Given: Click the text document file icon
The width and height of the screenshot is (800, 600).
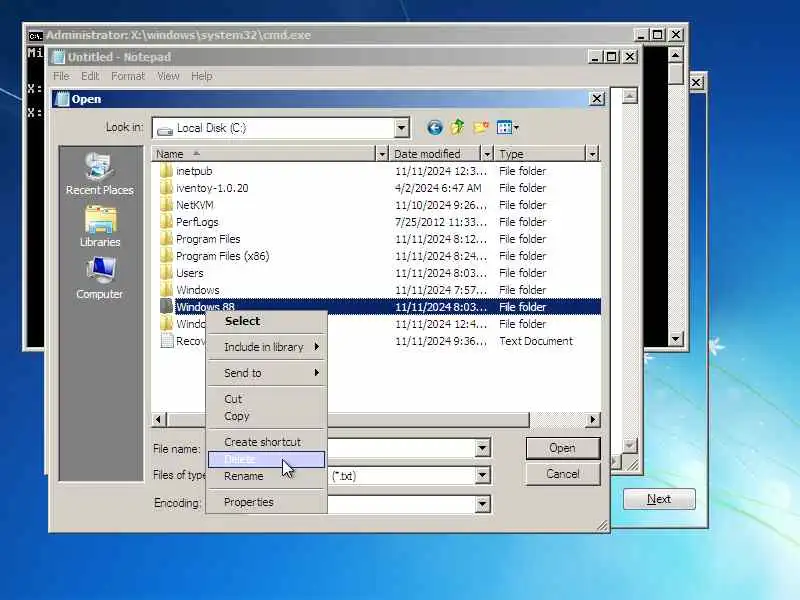Looking at the screenshot, I should (x=166, y=341).
